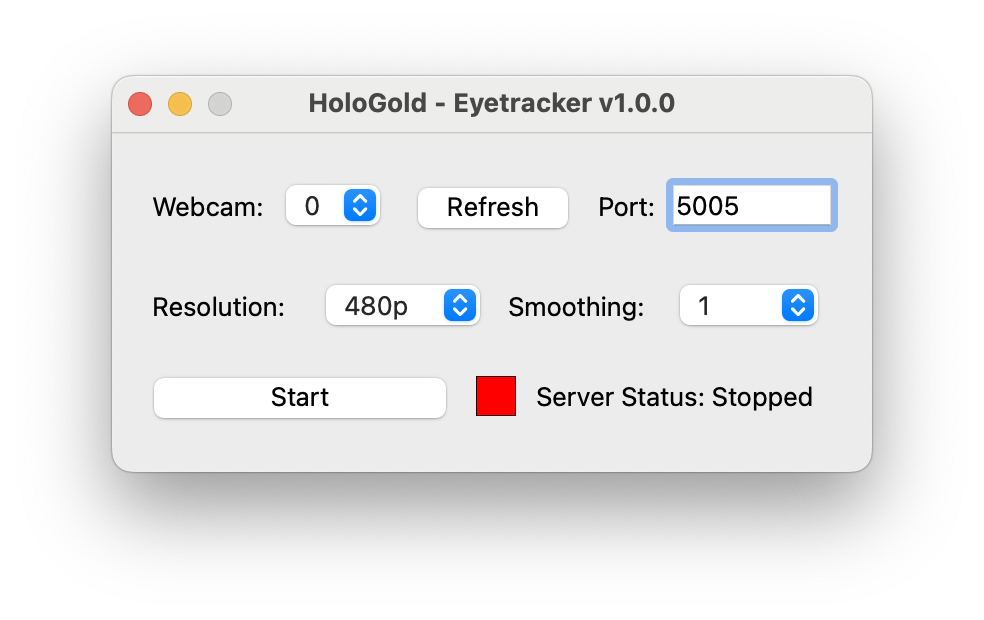The image size is (984, 620).
Task: Expand the Resolution dropdown showing 480p
Action: click(x=402, y=306)
